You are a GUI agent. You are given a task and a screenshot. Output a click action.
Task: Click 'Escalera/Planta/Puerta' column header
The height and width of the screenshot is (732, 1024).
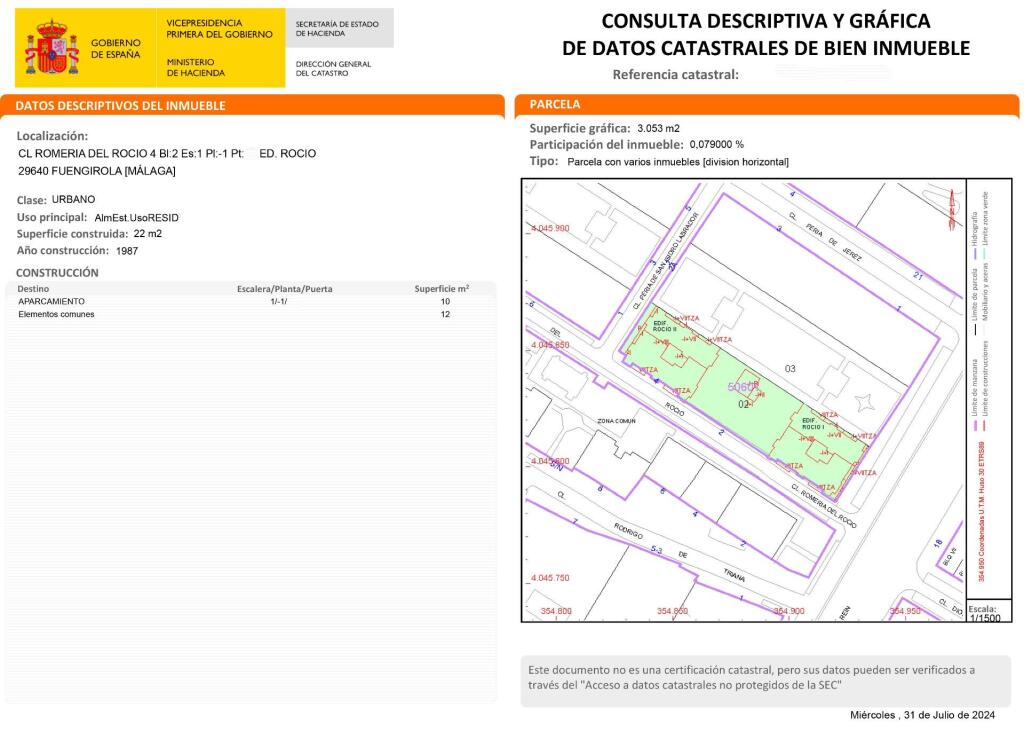285,289
